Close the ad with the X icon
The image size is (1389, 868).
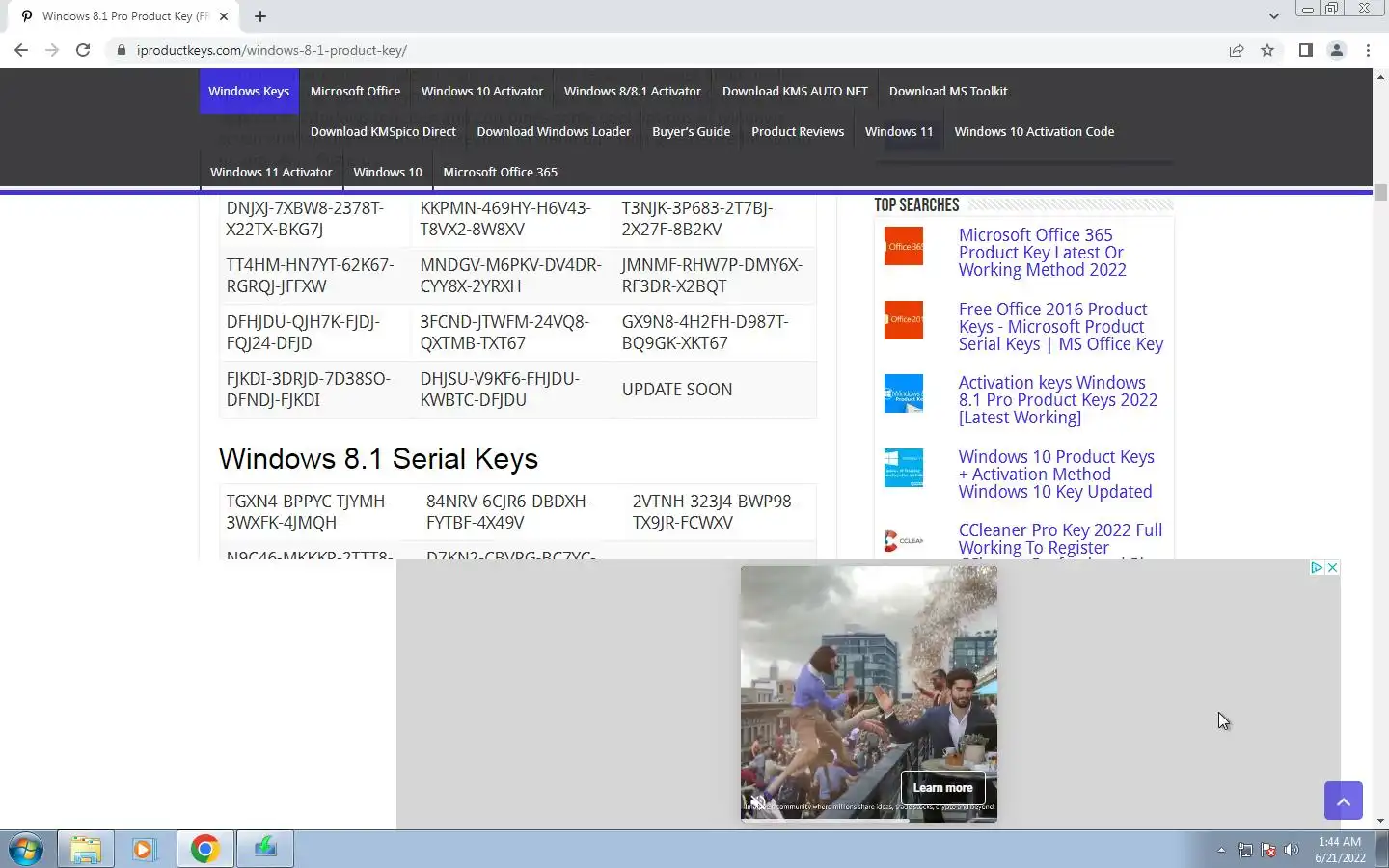tap(1332, 567)
